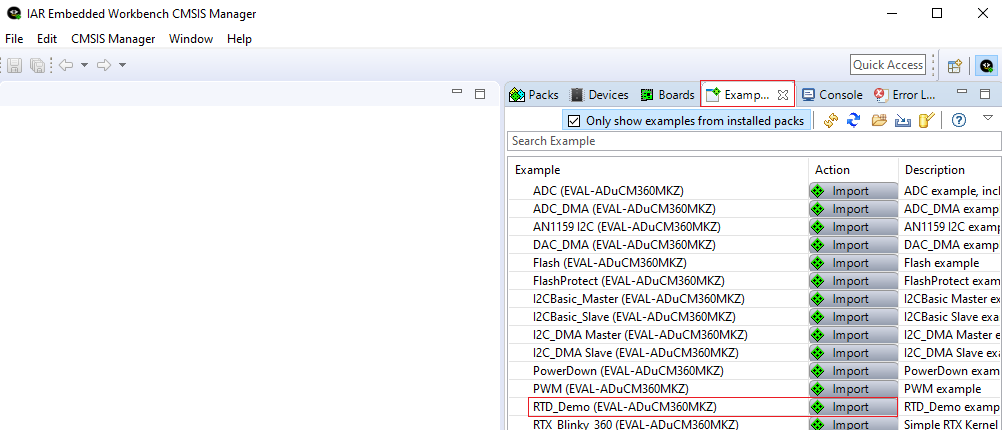Import the FlashProtect example

853,280
